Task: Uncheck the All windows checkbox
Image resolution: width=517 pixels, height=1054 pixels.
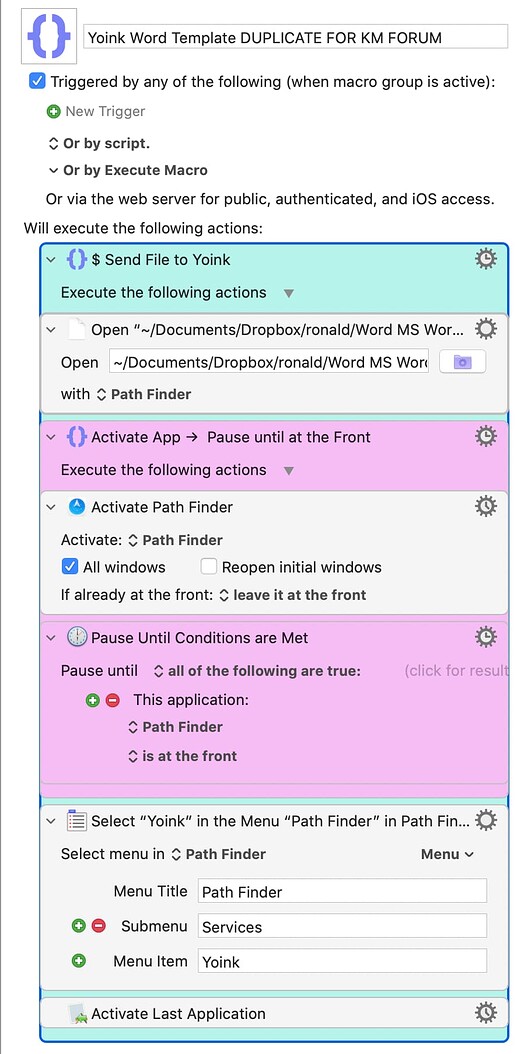Action: [x=69, y=567]
